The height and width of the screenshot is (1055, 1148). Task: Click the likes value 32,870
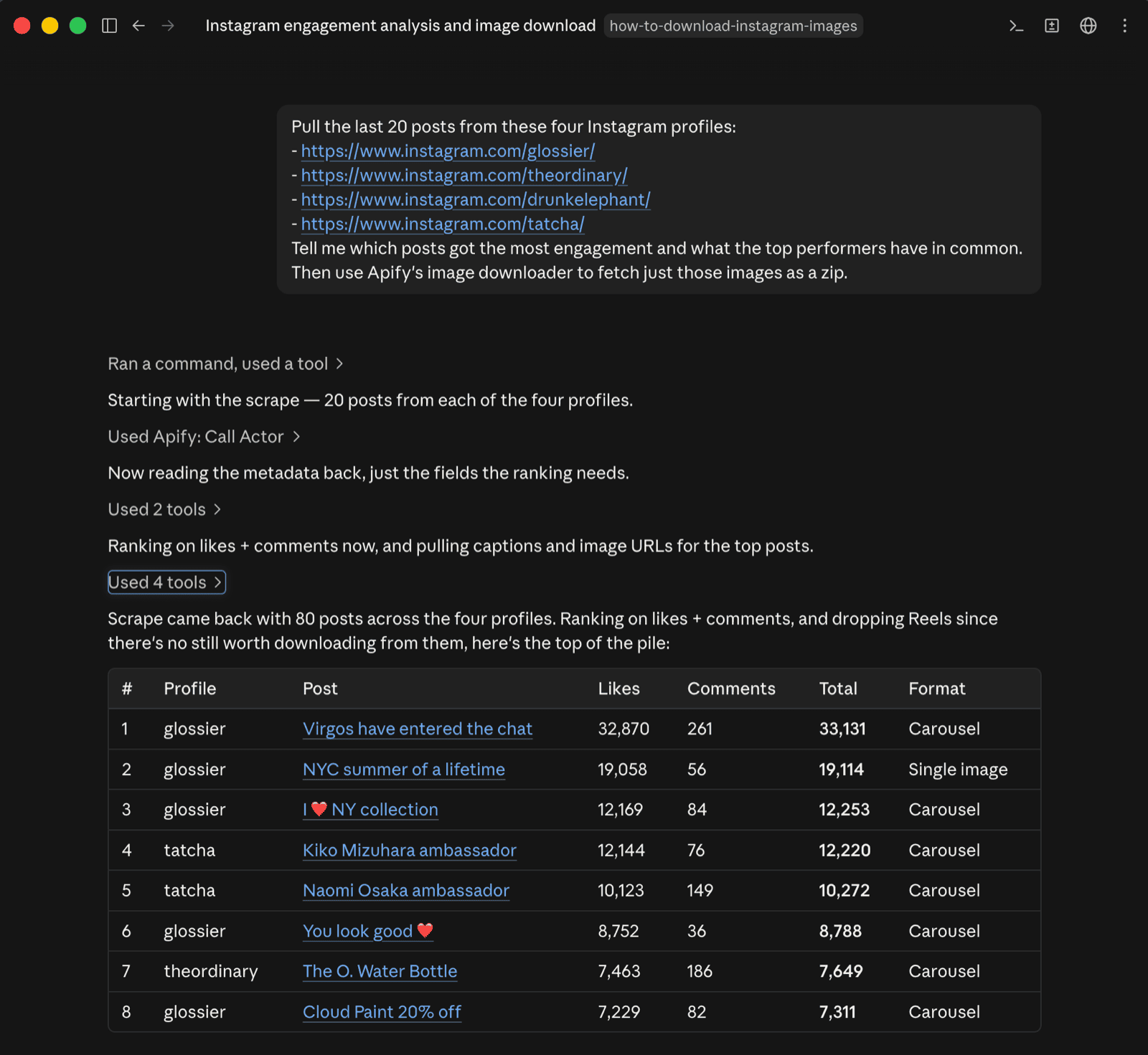pyautogui.click(x=624, y=729)
